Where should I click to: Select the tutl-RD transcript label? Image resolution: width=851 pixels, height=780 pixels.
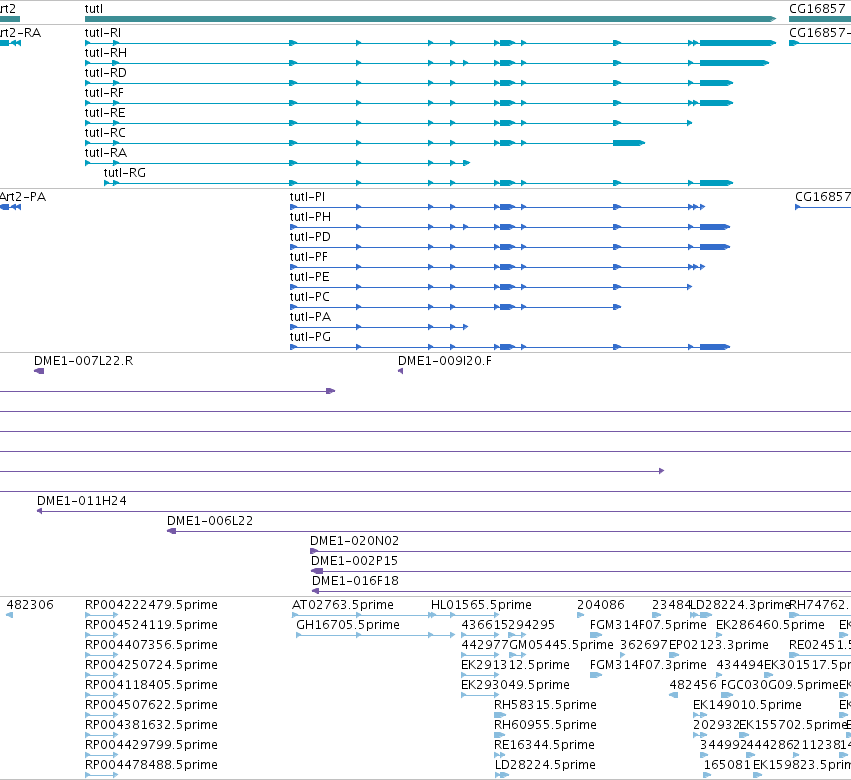pos(105,73)
